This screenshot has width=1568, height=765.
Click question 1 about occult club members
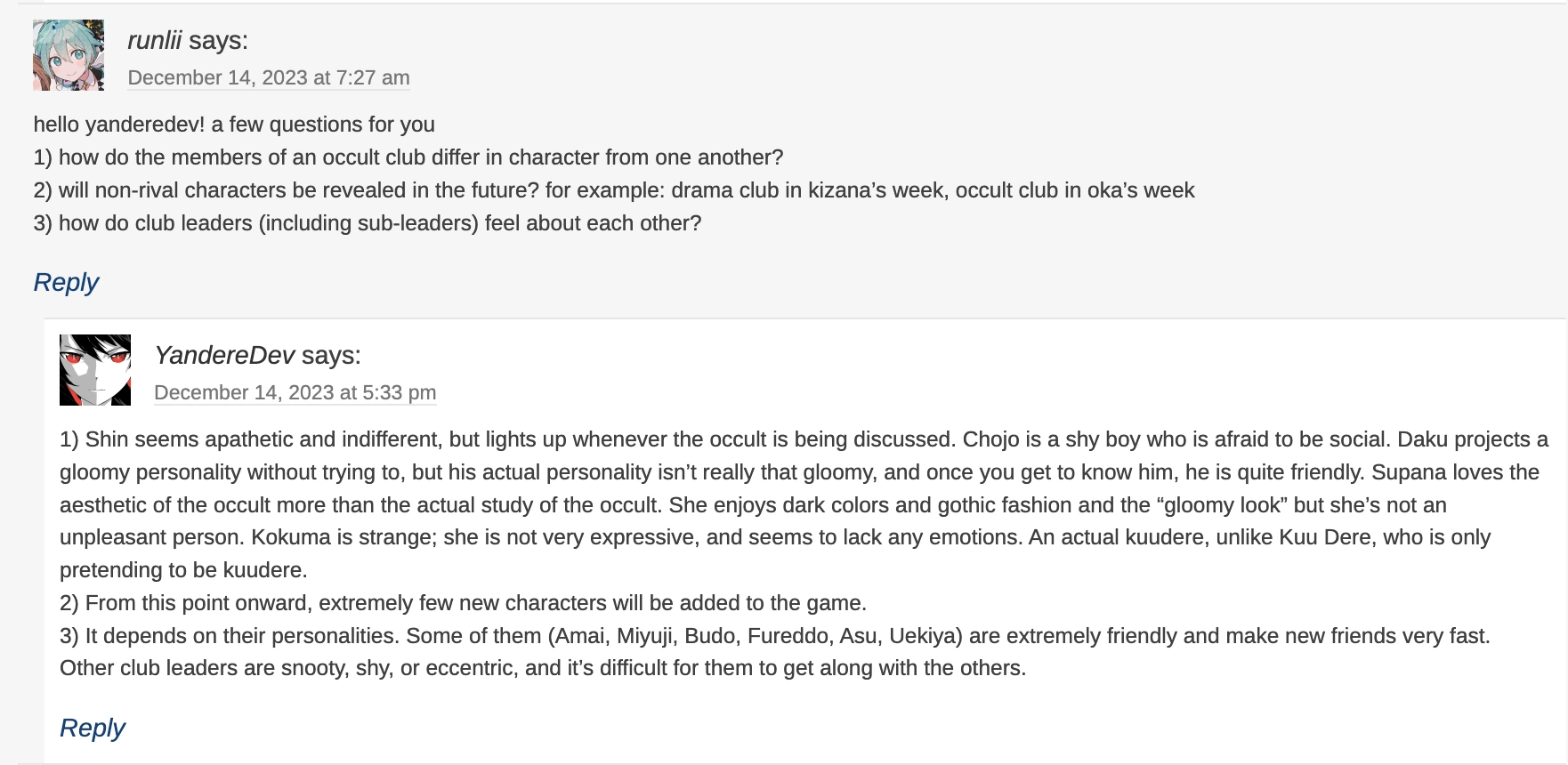point(408,157)
